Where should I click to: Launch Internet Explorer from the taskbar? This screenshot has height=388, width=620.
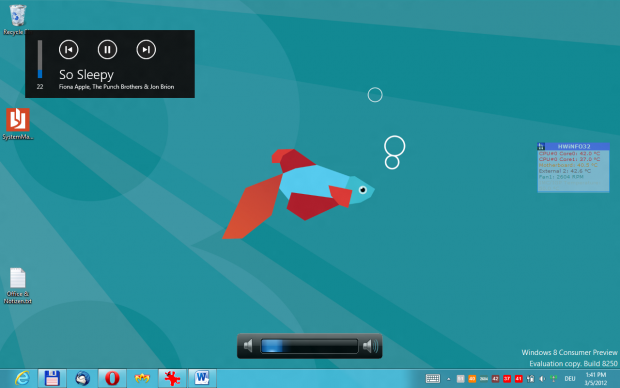coord(22,379)
